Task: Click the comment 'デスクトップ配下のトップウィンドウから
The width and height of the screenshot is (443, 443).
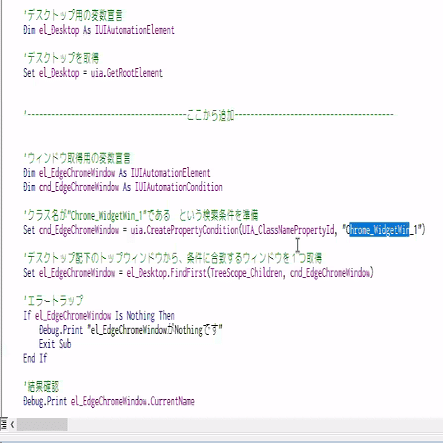Action: (x=173, y=258)
